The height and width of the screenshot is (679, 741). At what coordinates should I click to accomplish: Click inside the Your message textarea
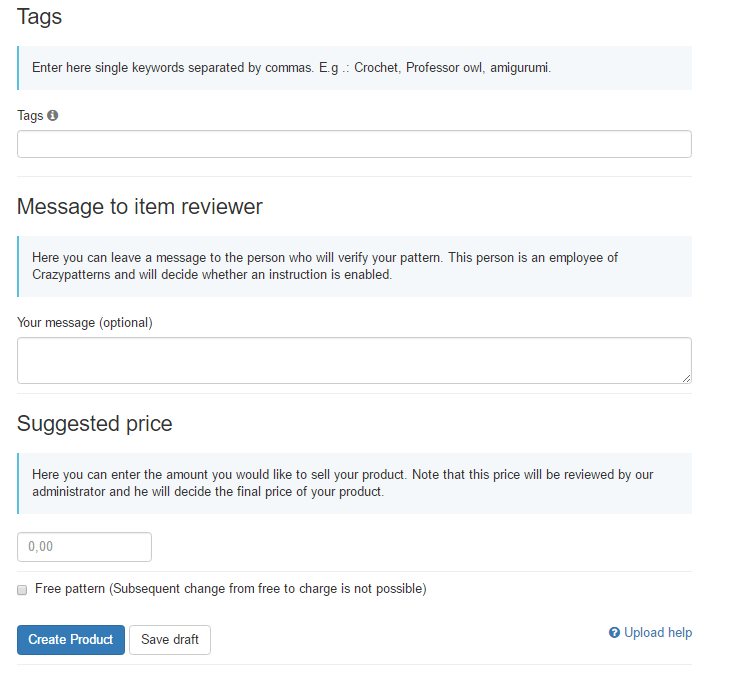coord(354,361)
